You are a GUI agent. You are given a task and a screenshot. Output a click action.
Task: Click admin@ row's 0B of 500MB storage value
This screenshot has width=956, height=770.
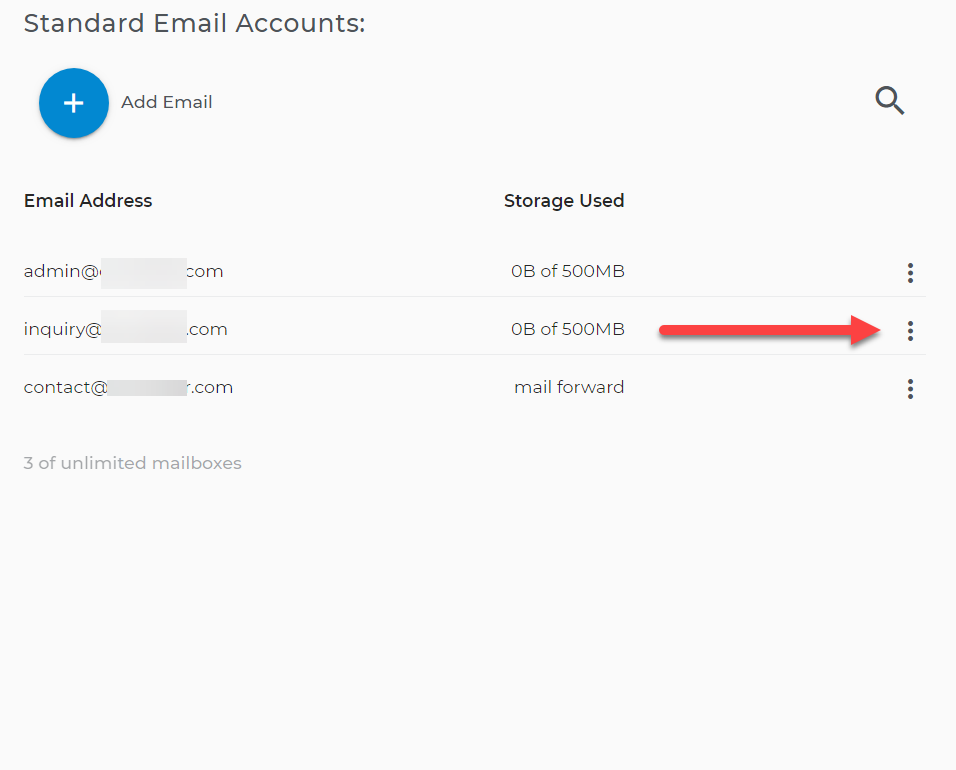pos(567,271)
